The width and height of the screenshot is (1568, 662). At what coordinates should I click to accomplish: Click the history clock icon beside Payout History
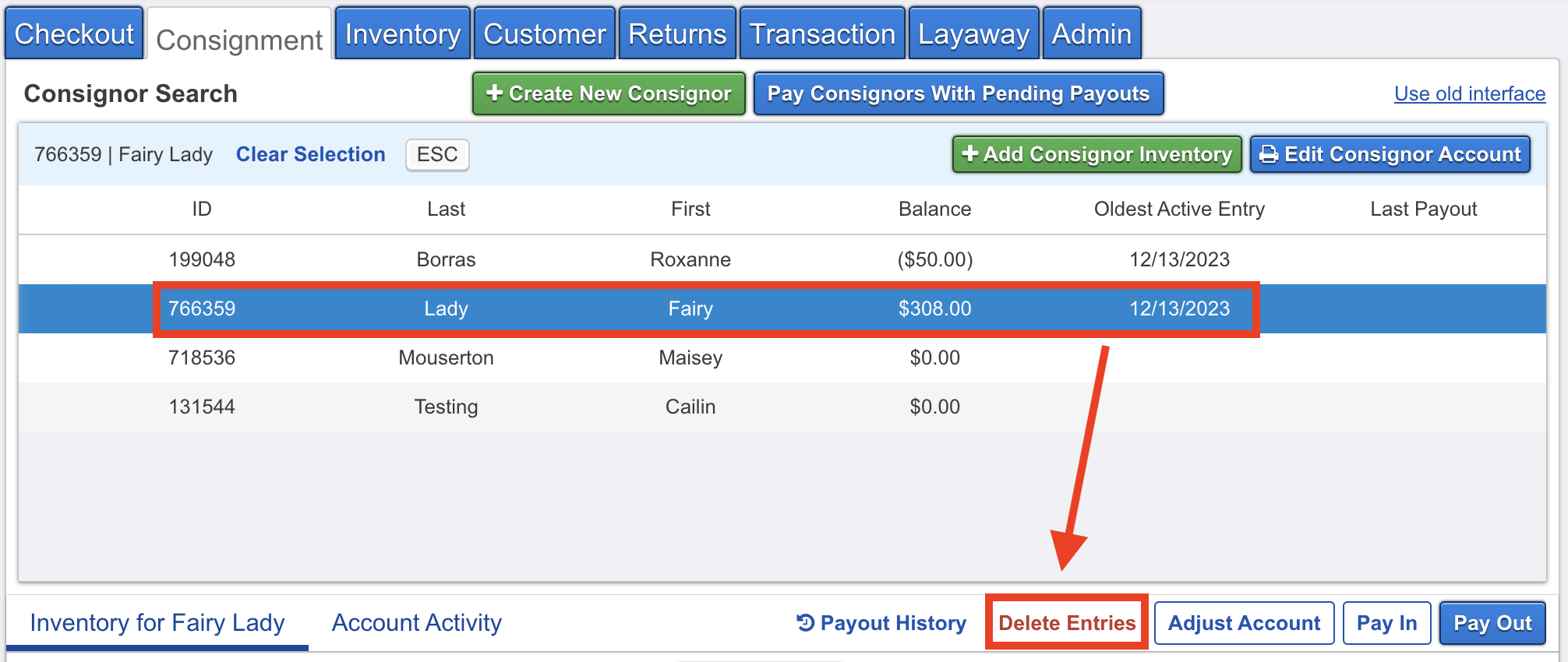[x=806, y=622]
